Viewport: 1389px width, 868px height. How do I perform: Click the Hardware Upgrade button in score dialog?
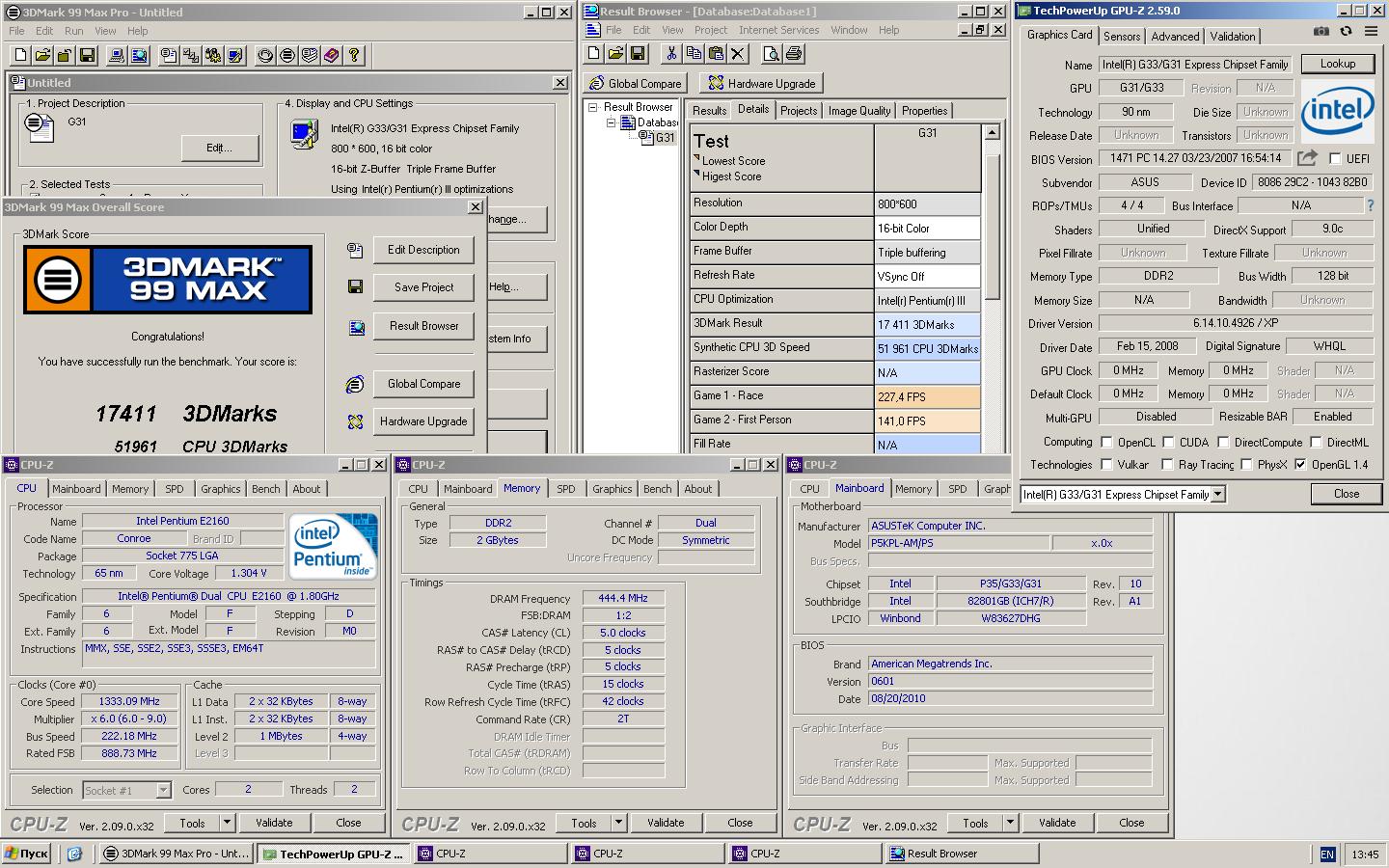423,421
